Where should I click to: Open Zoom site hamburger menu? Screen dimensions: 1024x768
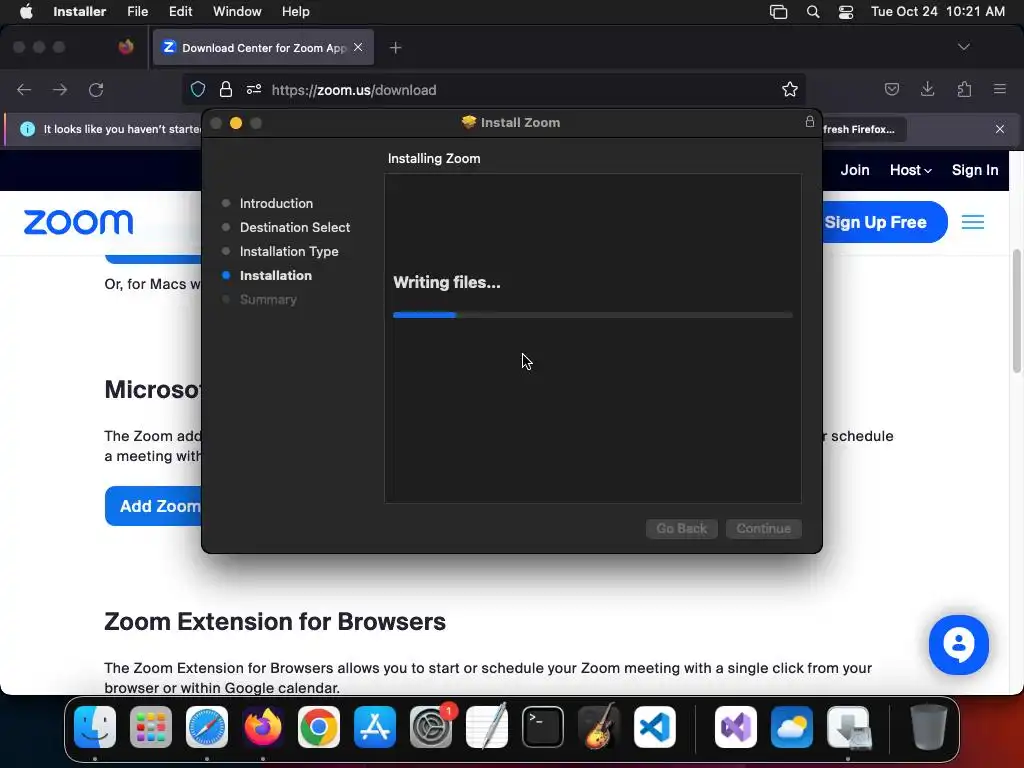pos(972,222)
